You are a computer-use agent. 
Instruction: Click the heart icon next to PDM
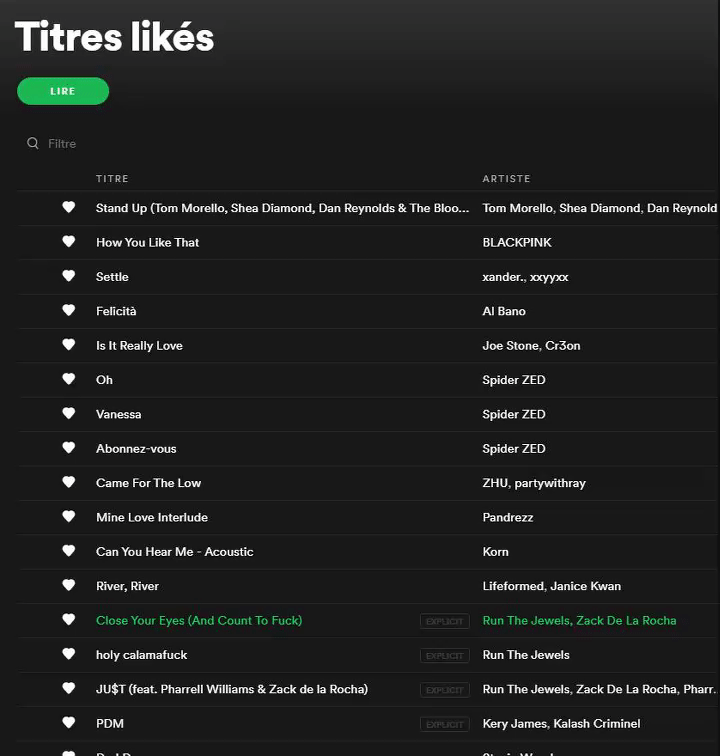tap(68, 723)
